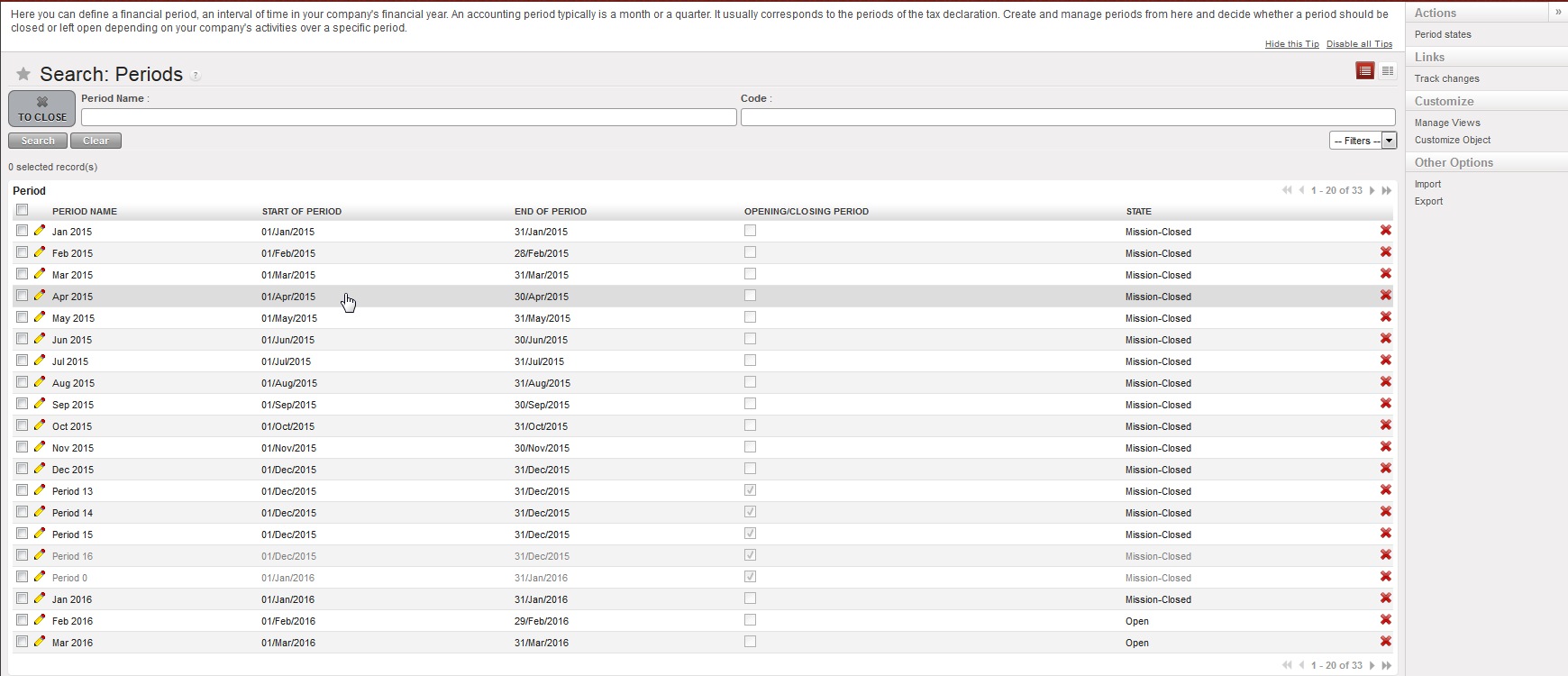Tick the Feb 2016 row checkbox
The image size is (1568, 676).
coord(23,620)
